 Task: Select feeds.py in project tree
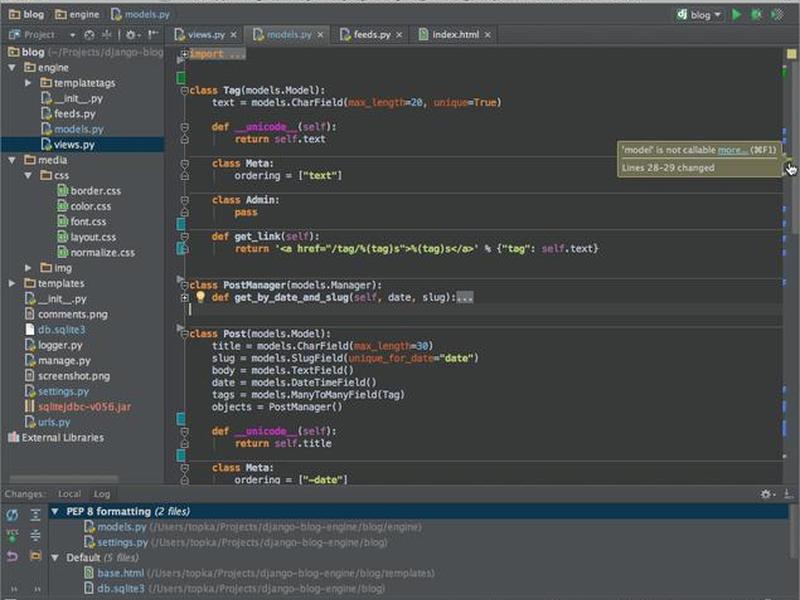pyautogui.click(x=68, y=113)
